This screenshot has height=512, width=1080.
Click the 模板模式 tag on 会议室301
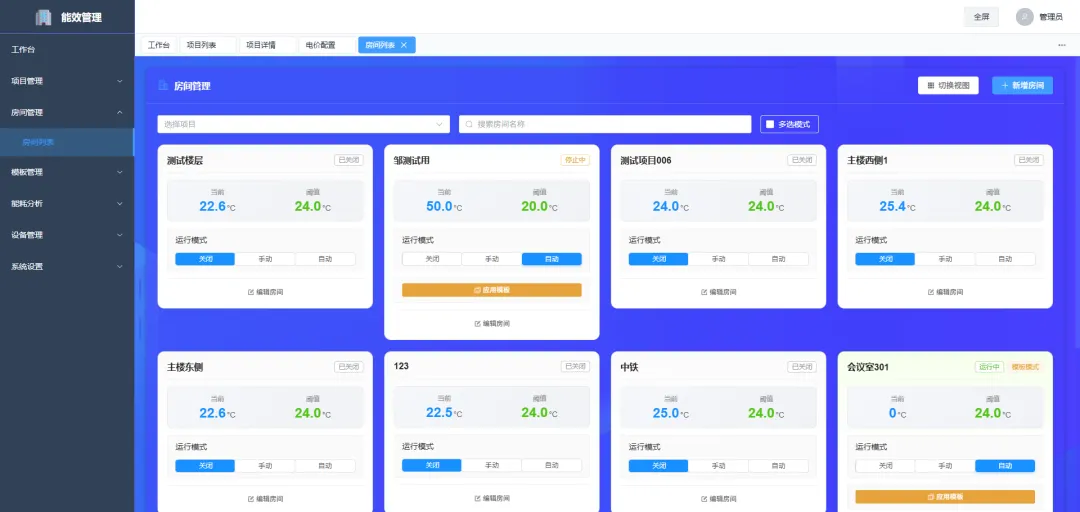(x=1025, y=367)
